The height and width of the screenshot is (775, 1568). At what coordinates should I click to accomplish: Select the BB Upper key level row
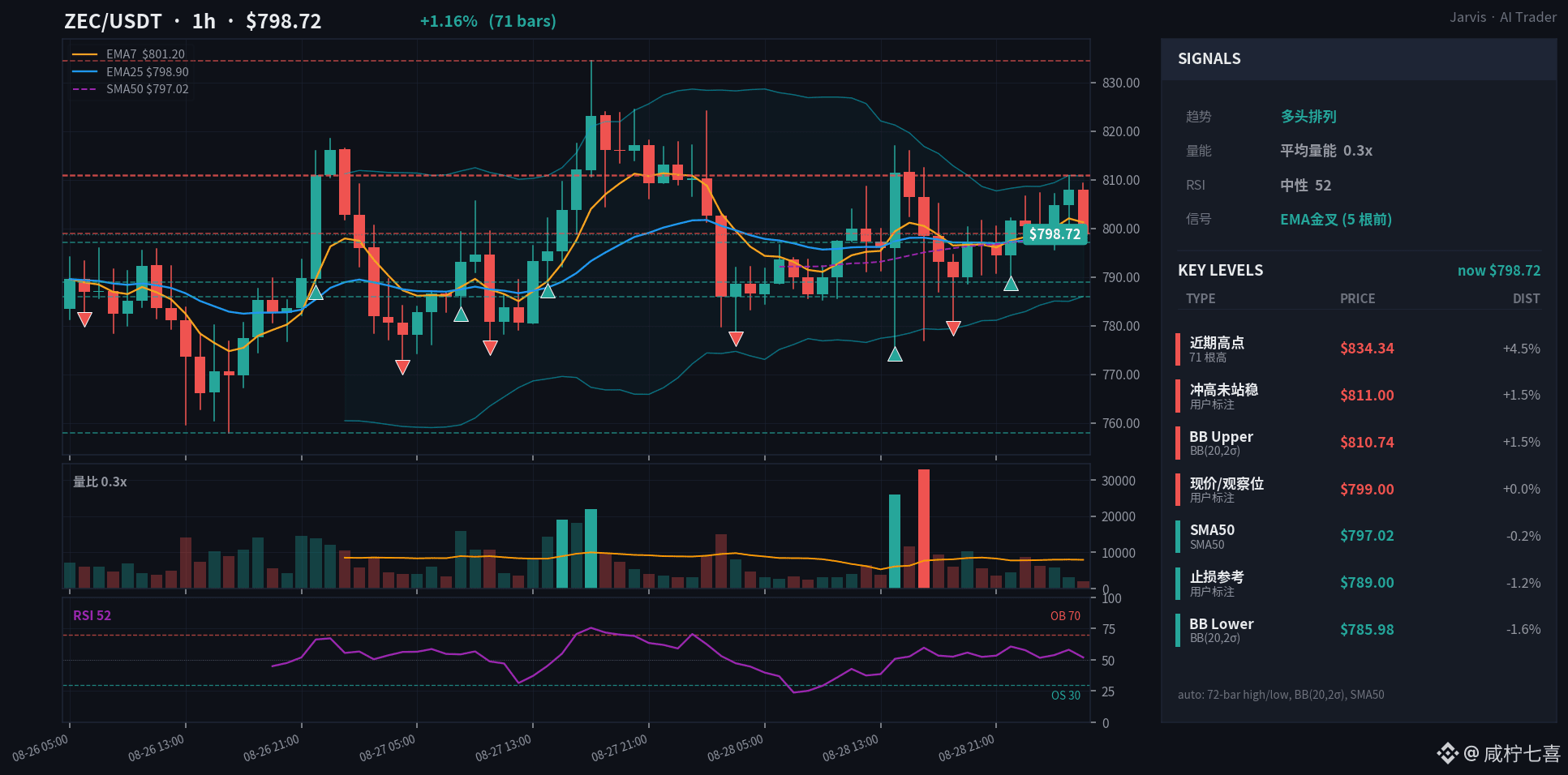pyautogui.click(x=1359, y=443)
